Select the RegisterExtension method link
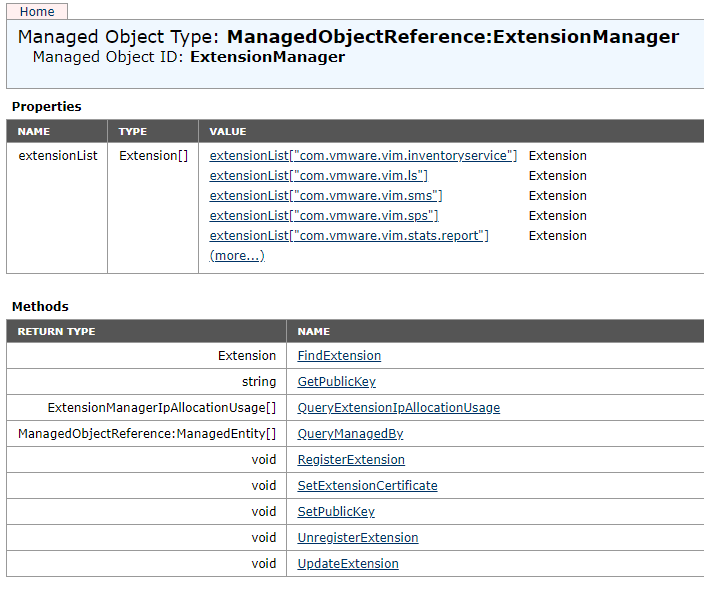 coord(351,460)
